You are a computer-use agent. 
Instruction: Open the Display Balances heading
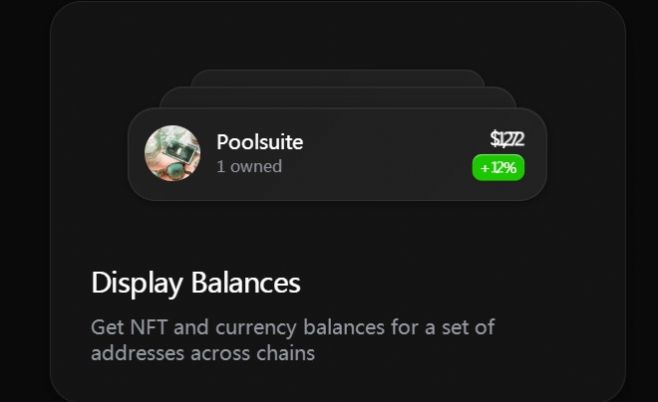[x=196, y=283]
